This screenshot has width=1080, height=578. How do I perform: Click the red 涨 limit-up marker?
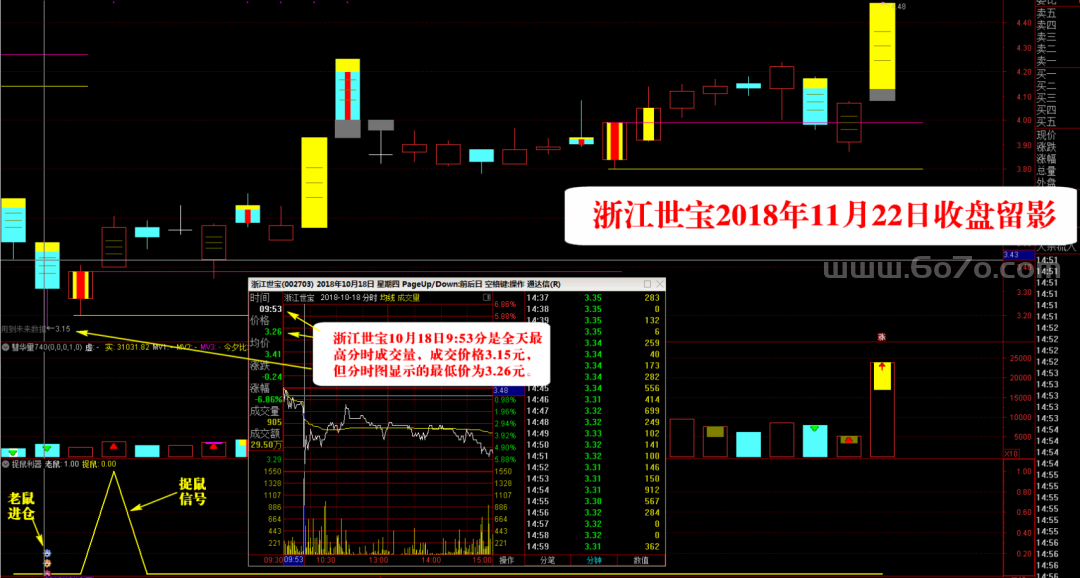(881, 337)
